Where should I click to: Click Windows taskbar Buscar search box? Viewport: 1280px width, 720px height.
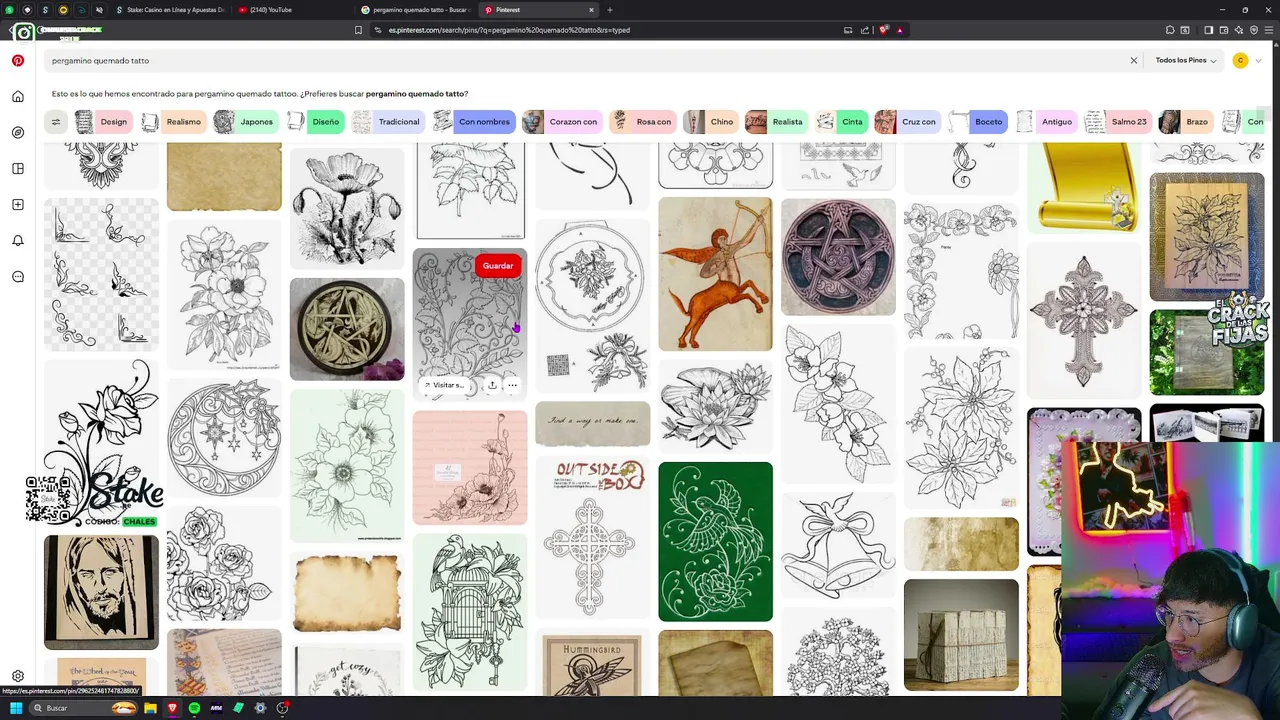point(83,708)
